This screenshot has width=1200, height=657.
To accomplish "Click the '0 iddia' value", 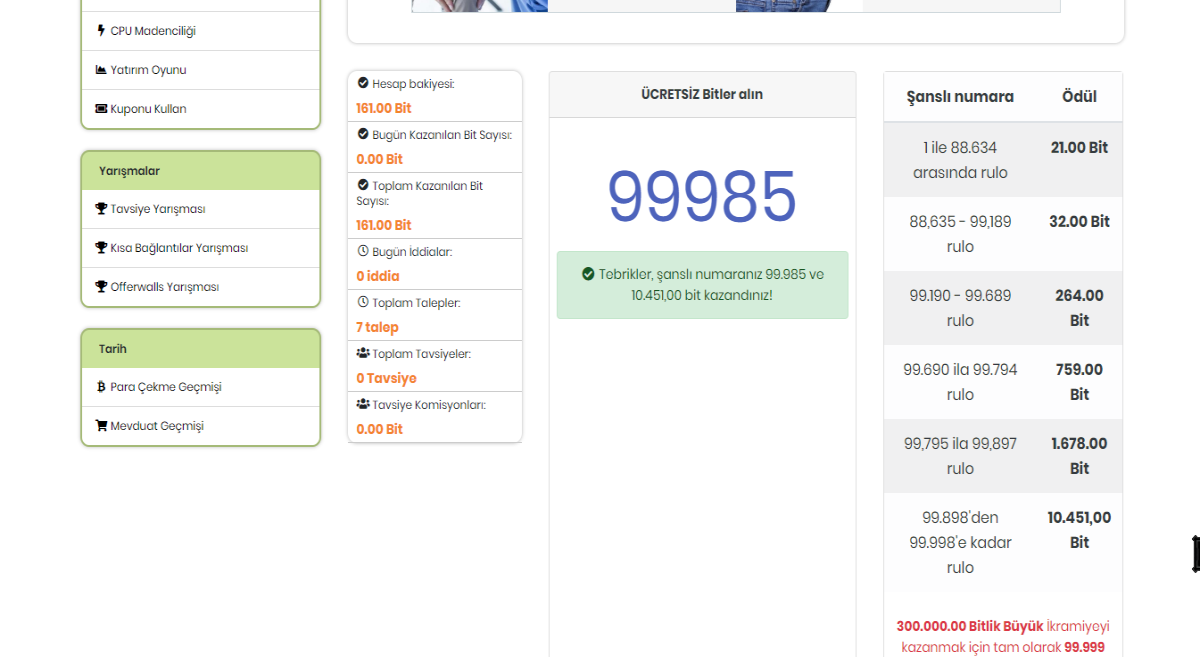I will click(378, 276).
